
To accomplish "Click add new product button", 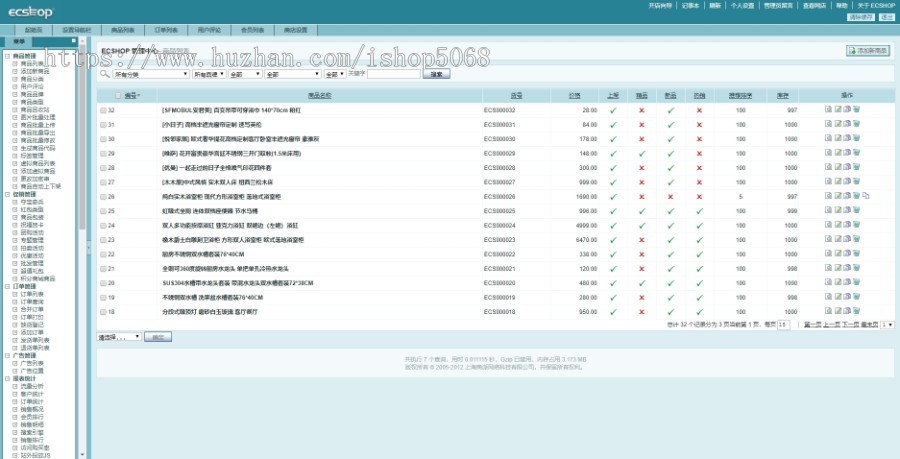I will (x=868, y=51).
